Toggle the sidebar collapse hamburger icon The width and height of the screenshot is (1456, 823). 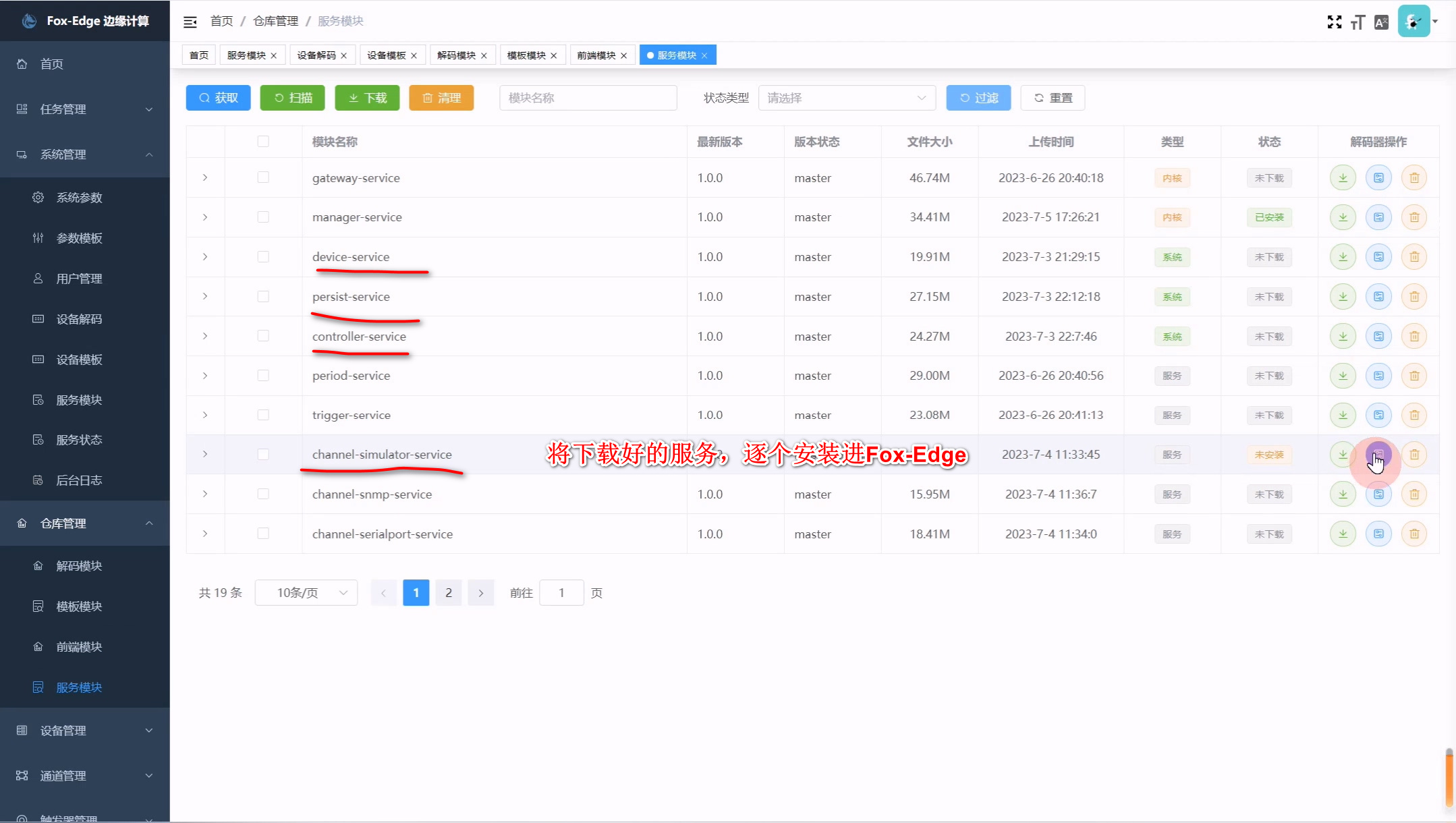pos(190,22)
